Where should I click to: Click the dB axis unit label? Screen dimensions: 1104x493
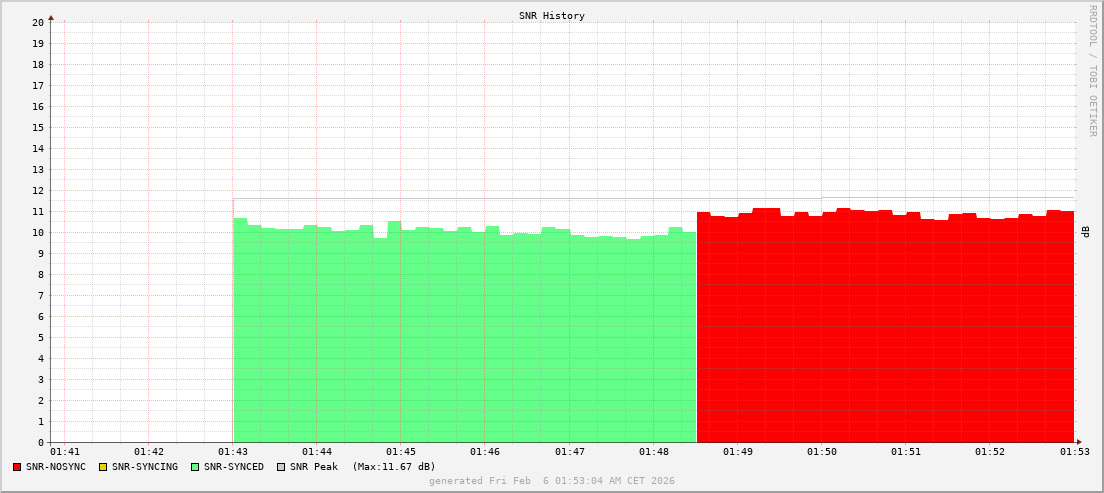click(x=1086, y=232)
